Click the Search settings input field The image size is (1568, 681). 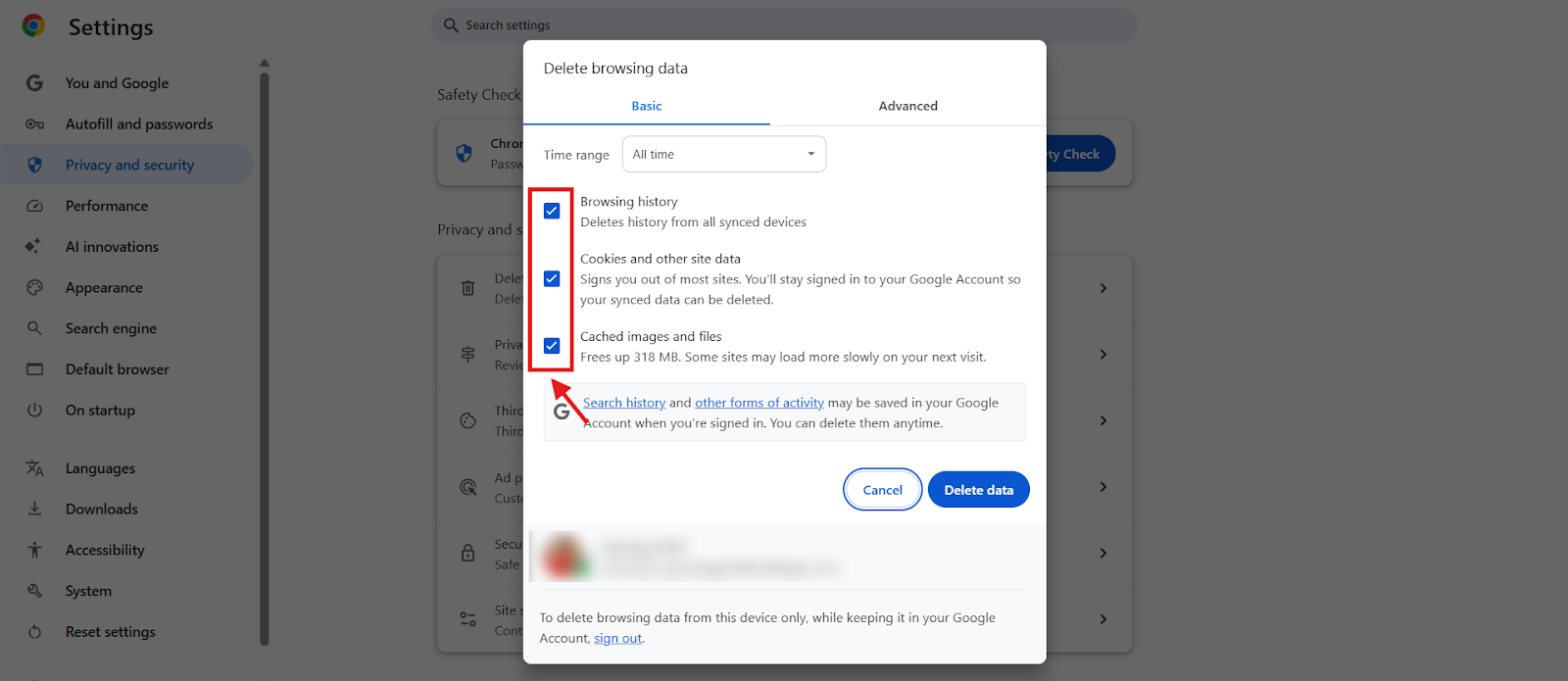pyautogui.click(x=784, y=25)
